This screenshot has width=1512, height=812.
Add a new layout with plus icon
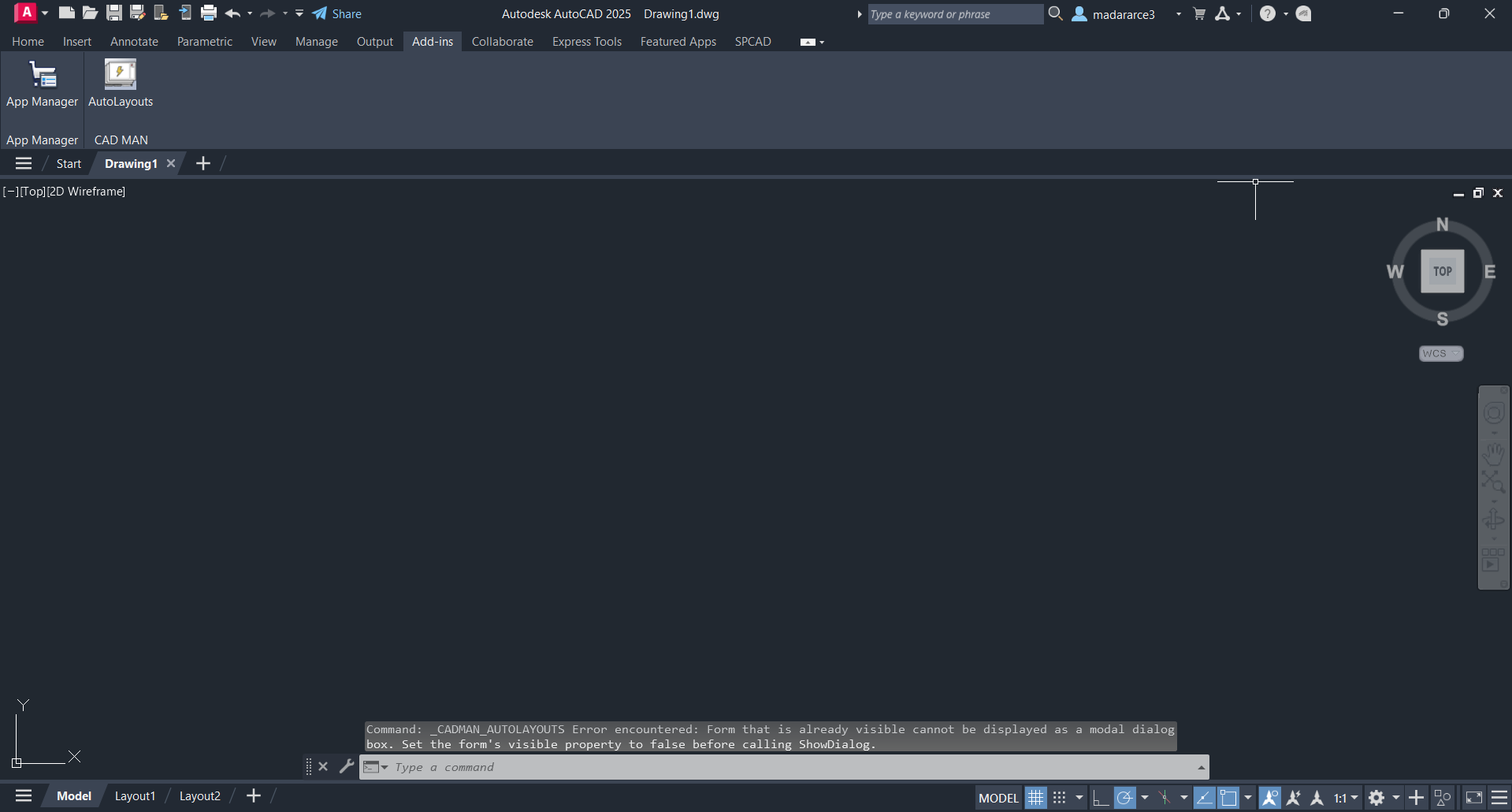pyautogui.click(x=254, y=796)
